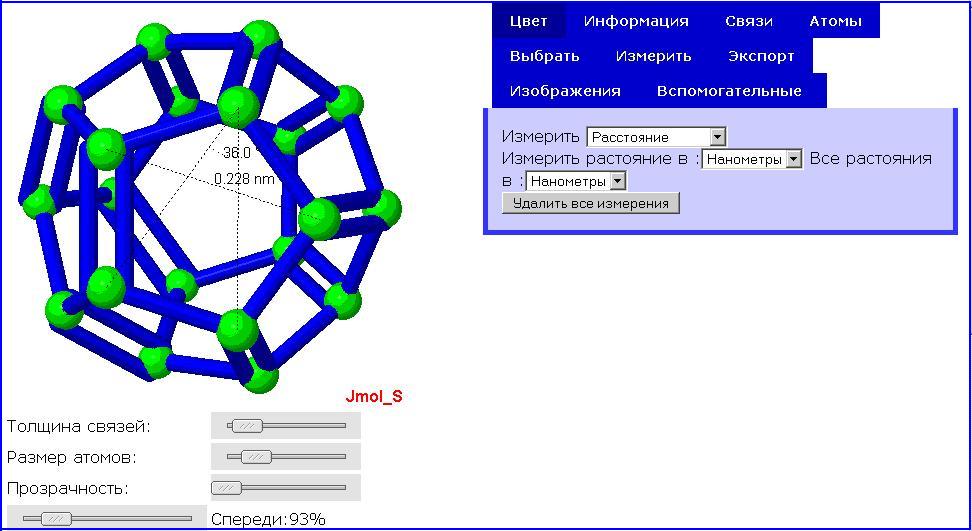Open the Экспорт tab
The width and height of the screenshot is (972, 531).
coord(761,56)
